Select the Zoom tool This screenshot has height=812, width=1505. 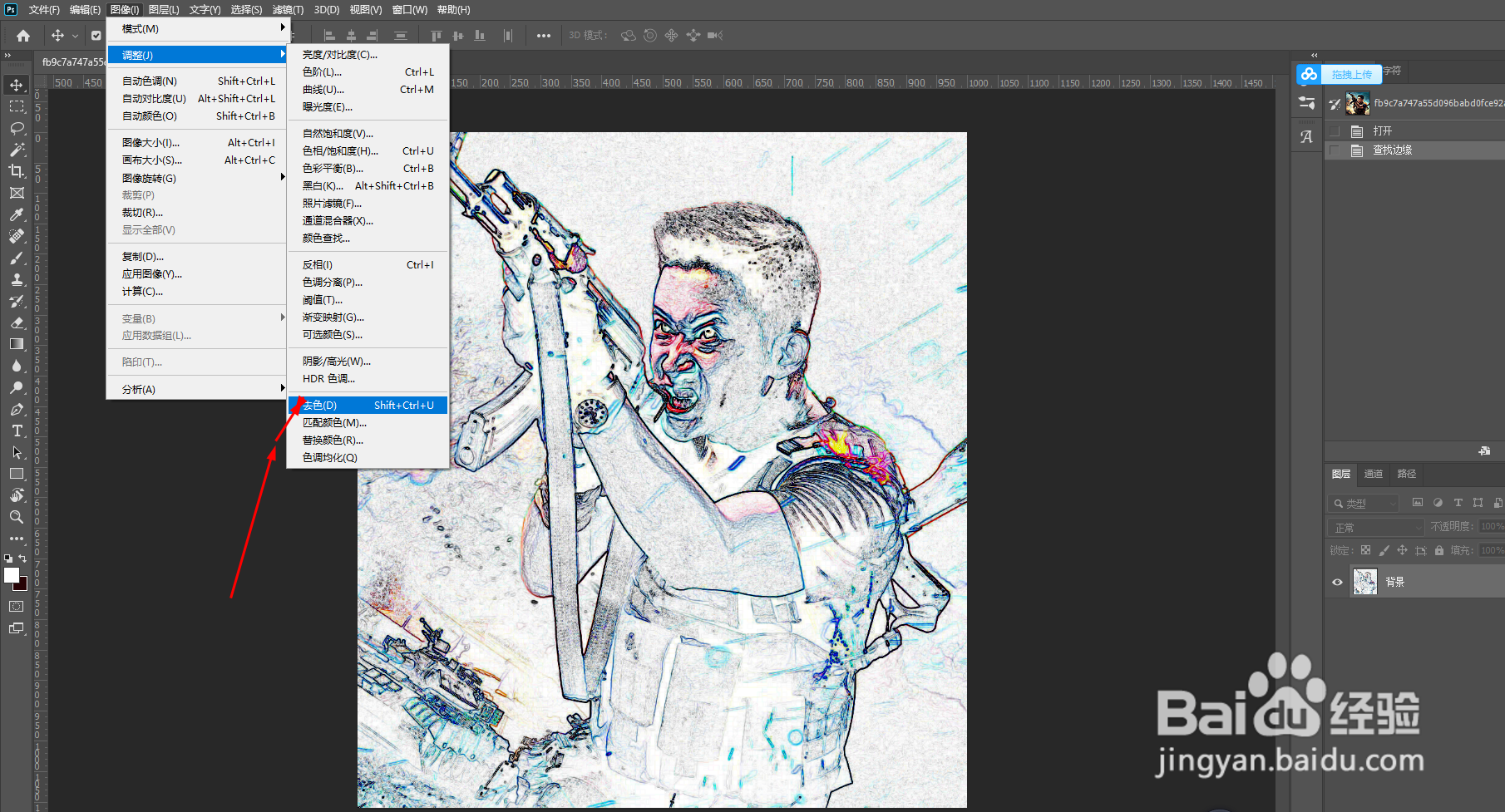(17, 517)
